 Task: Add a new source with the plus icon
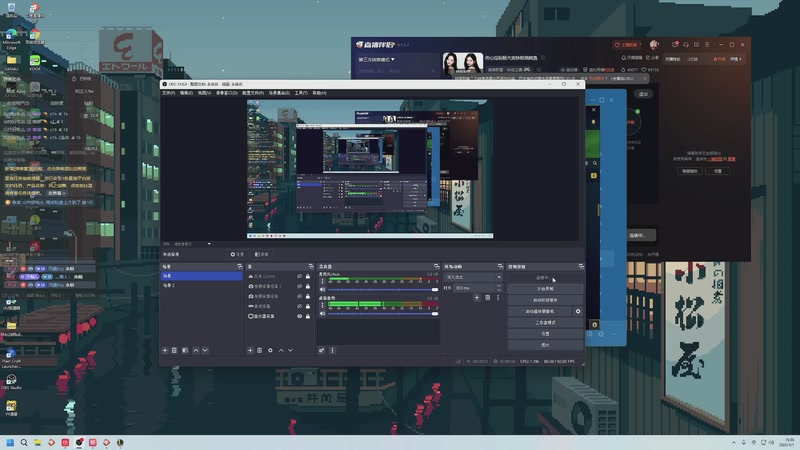[250, 351]
